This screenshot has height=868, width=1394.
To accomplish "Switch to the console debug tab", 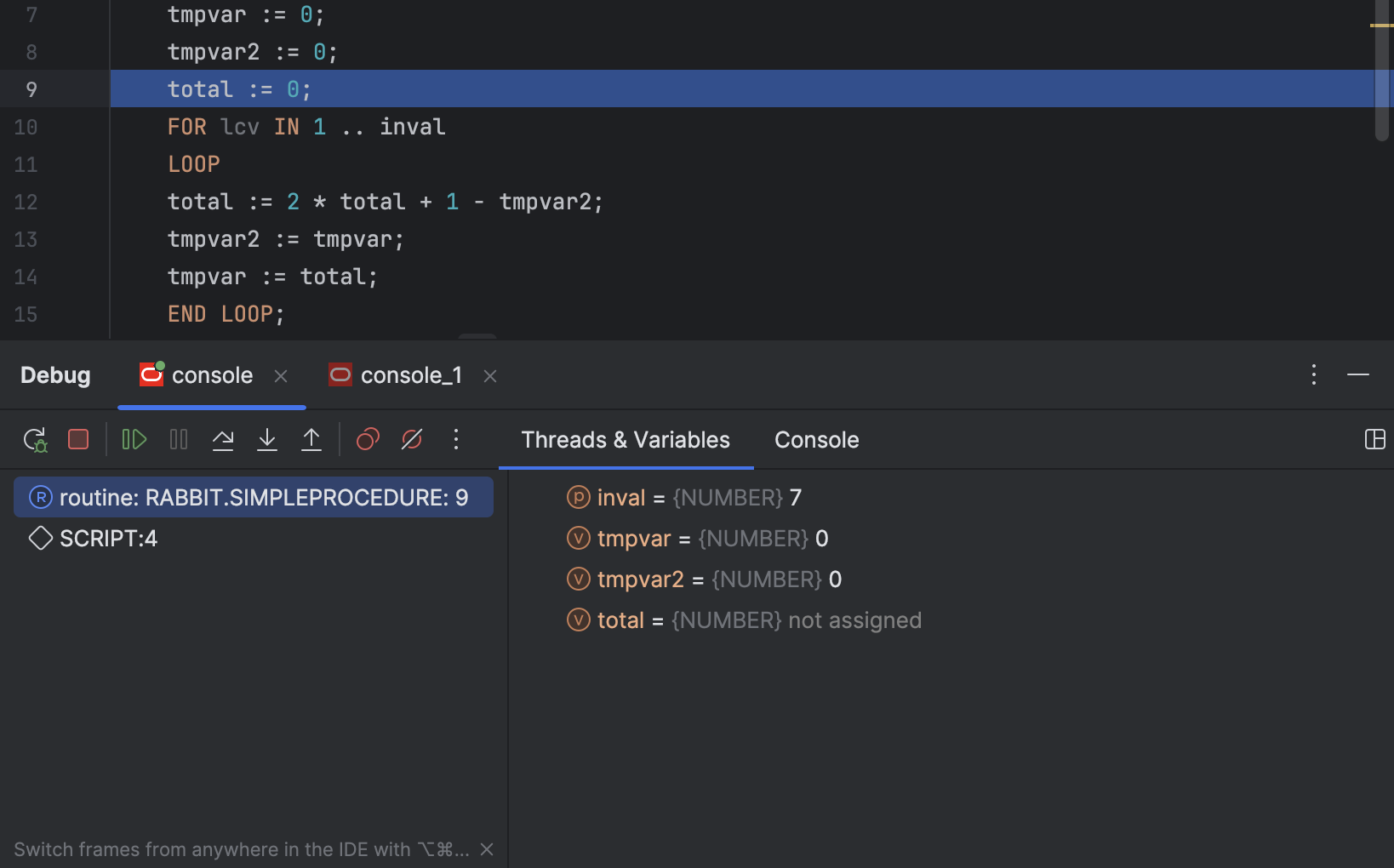I will click(x=212, y=375).
